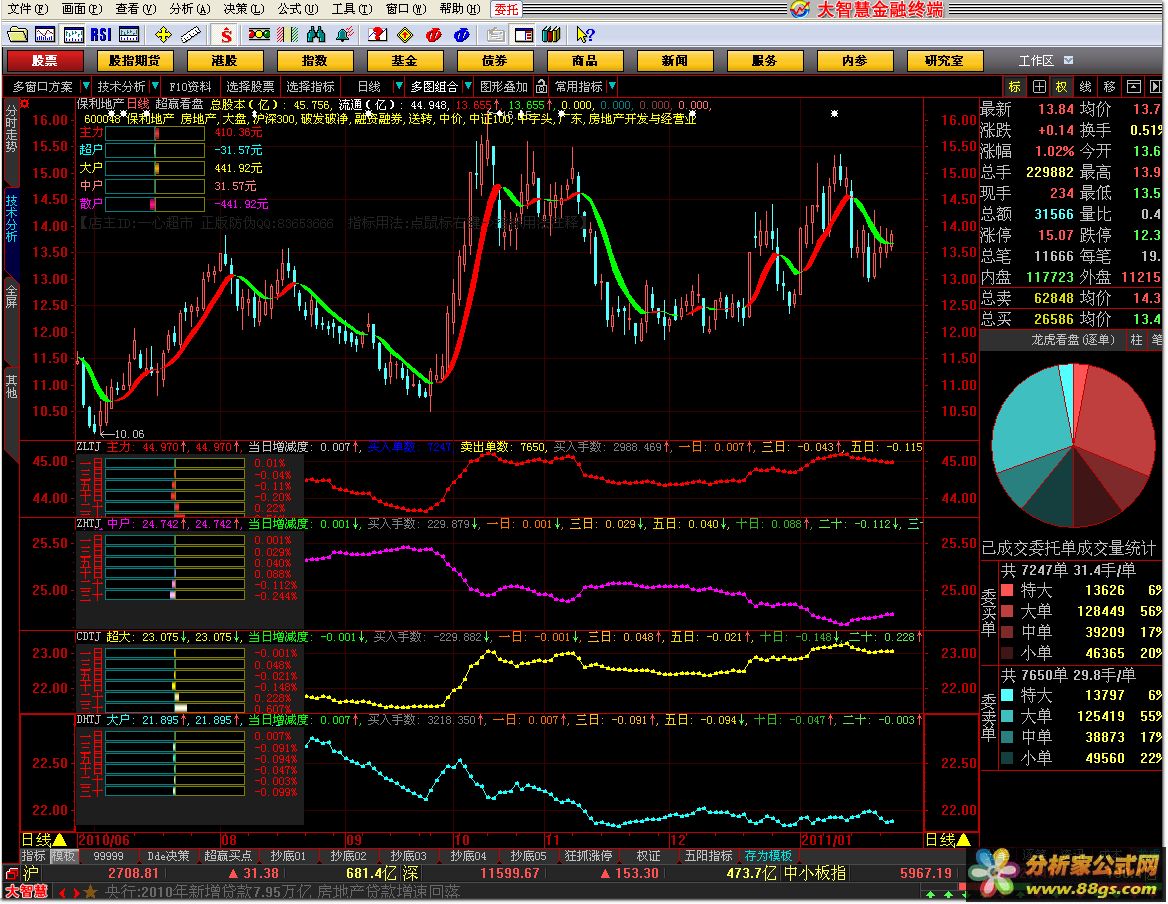Click right 日线 period selector with yellow triangle

pyautogui.click(x=948, y=839)
